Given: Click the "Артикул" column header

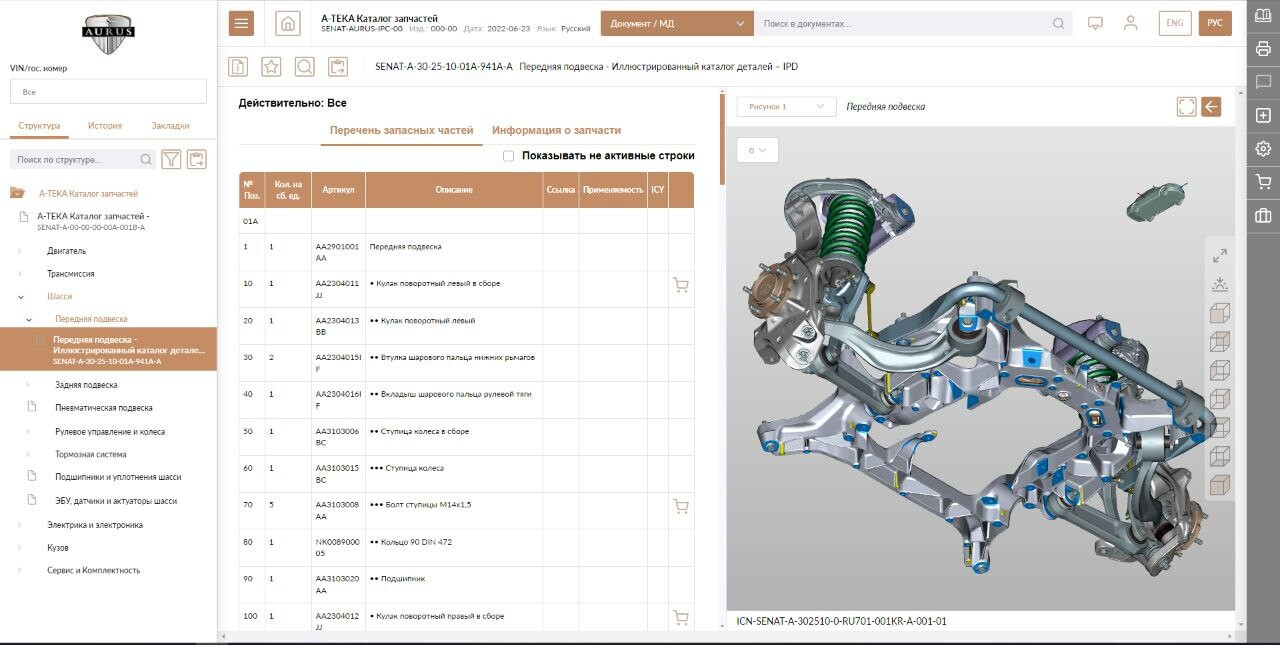Looking at the screenshot, I should [338, 190].
